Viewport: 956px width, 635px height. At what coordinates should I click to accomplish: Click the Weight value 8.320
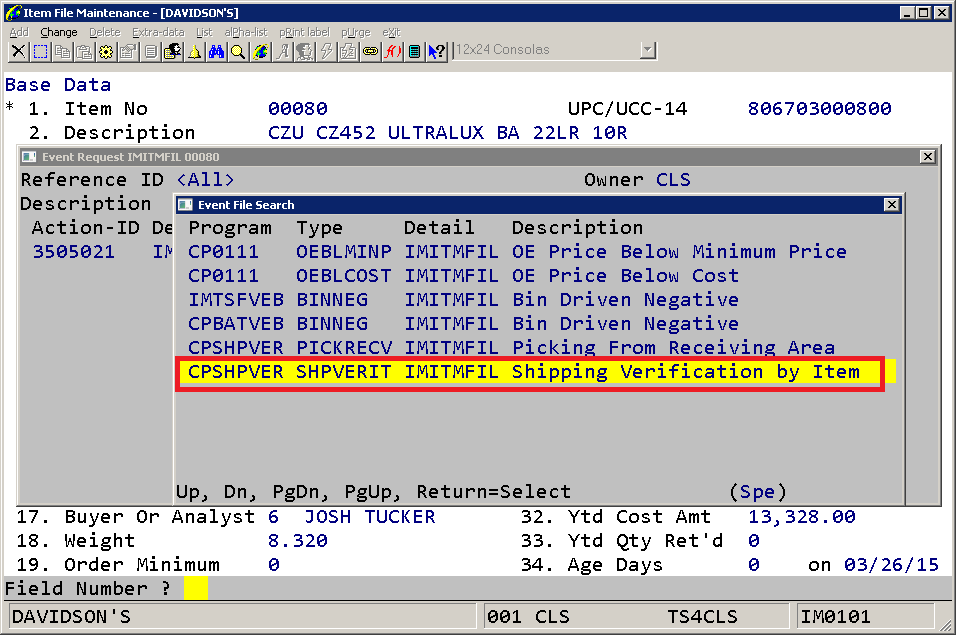pyautogui.click(x=298, y=541)
